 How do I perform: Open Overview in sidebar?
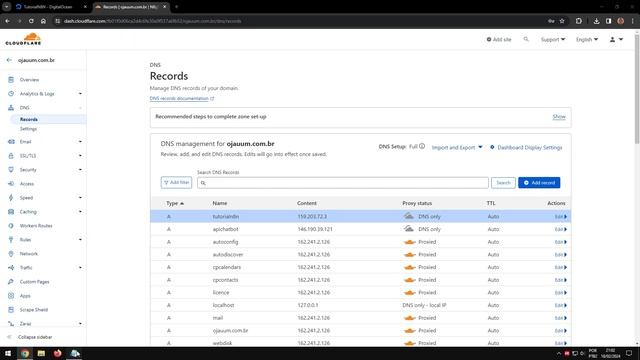(29, 80)
